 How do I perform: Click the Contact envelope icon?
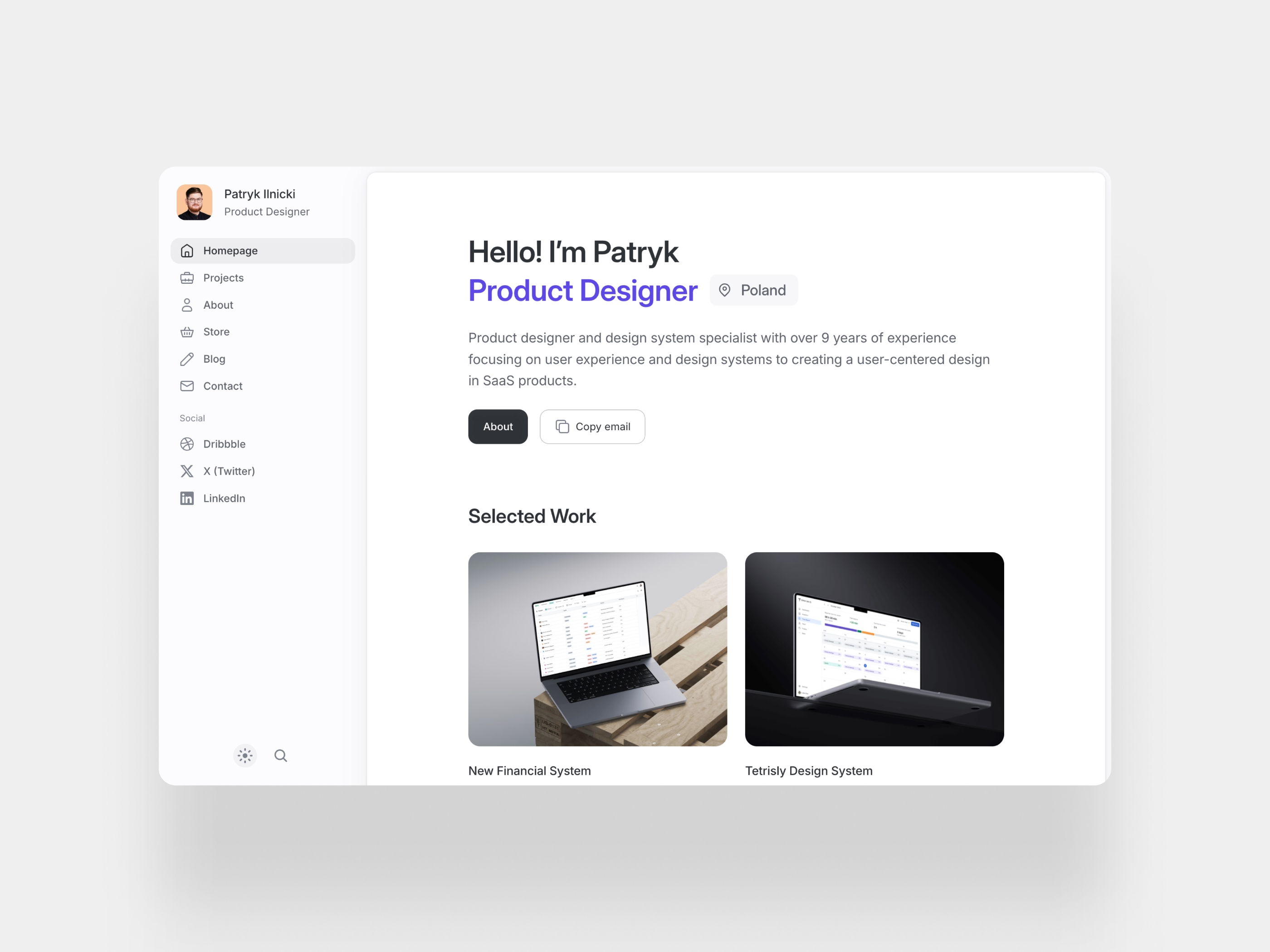point(187,385)
